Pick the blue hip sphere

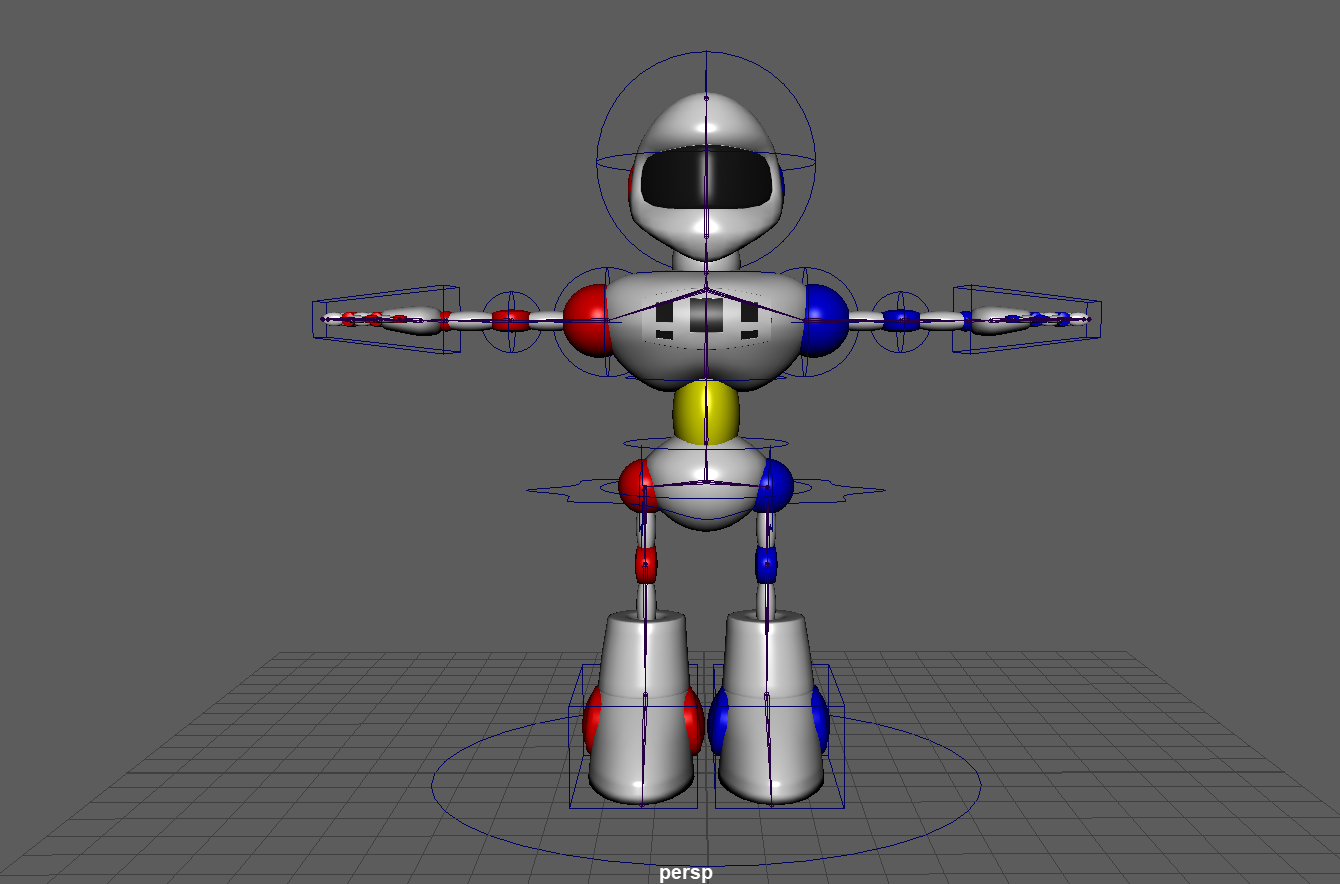point(776,485)
